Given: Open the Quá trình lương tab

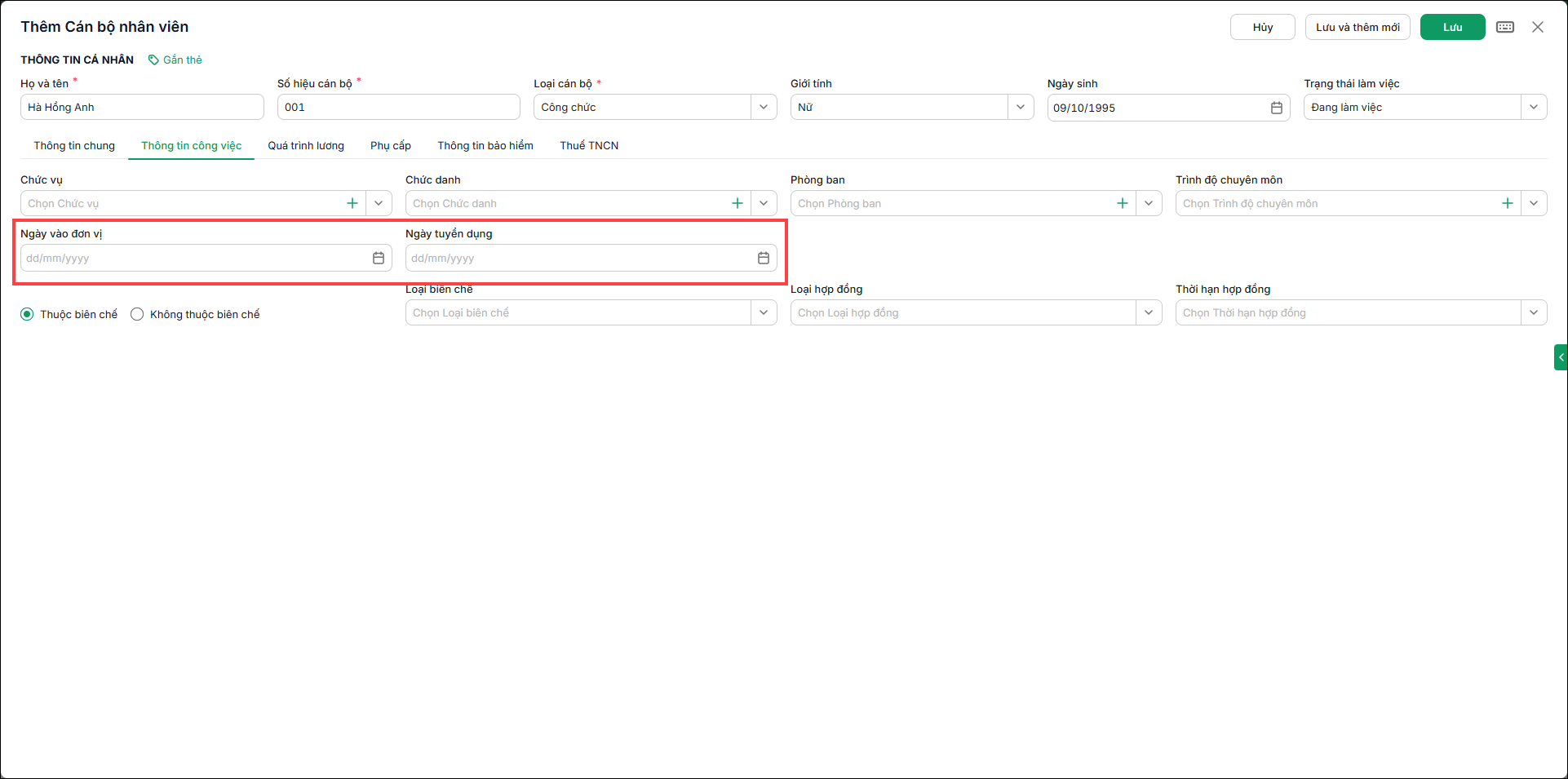Looking at the screenshot, I should coord(306,145).
